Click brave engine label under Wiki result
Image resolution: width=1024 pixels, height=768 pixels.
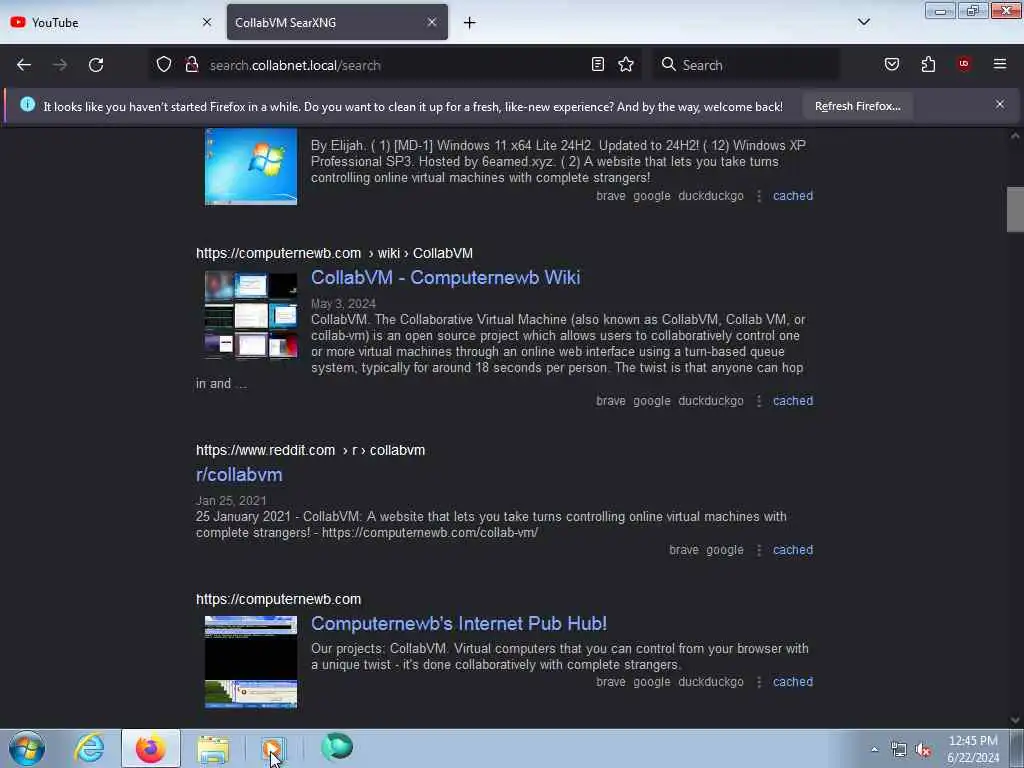(611, 401)
